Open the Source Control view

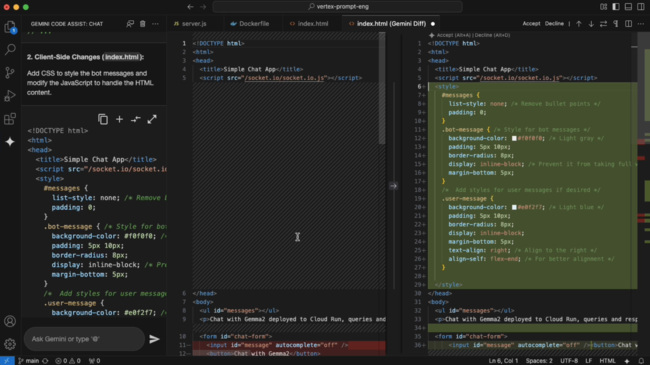coord(10,73)
